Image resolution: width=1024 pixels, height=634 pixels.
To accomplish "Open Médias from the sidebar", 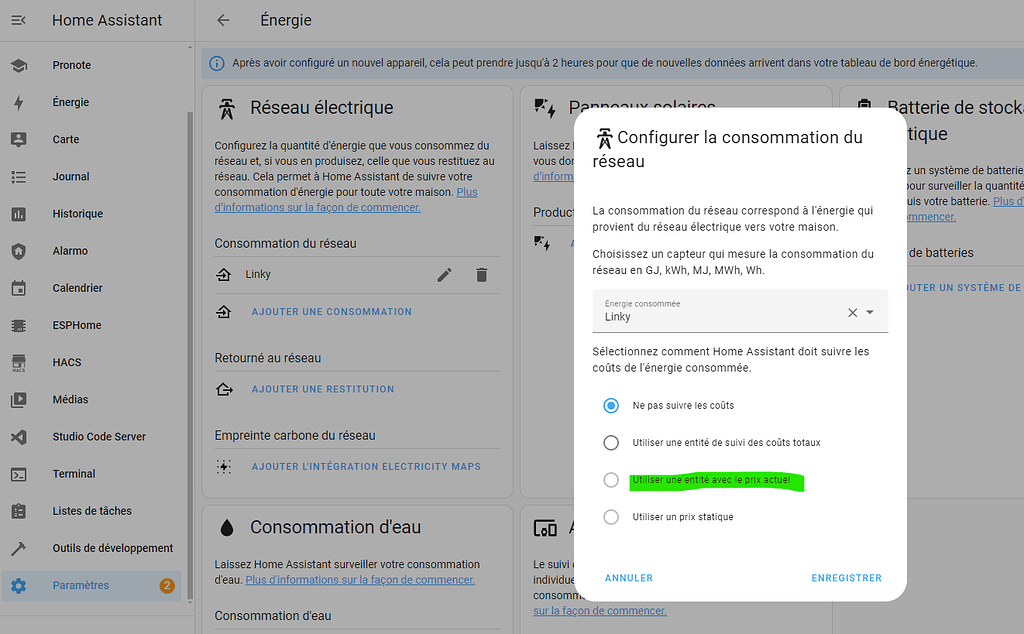I will tap(72, 399).
